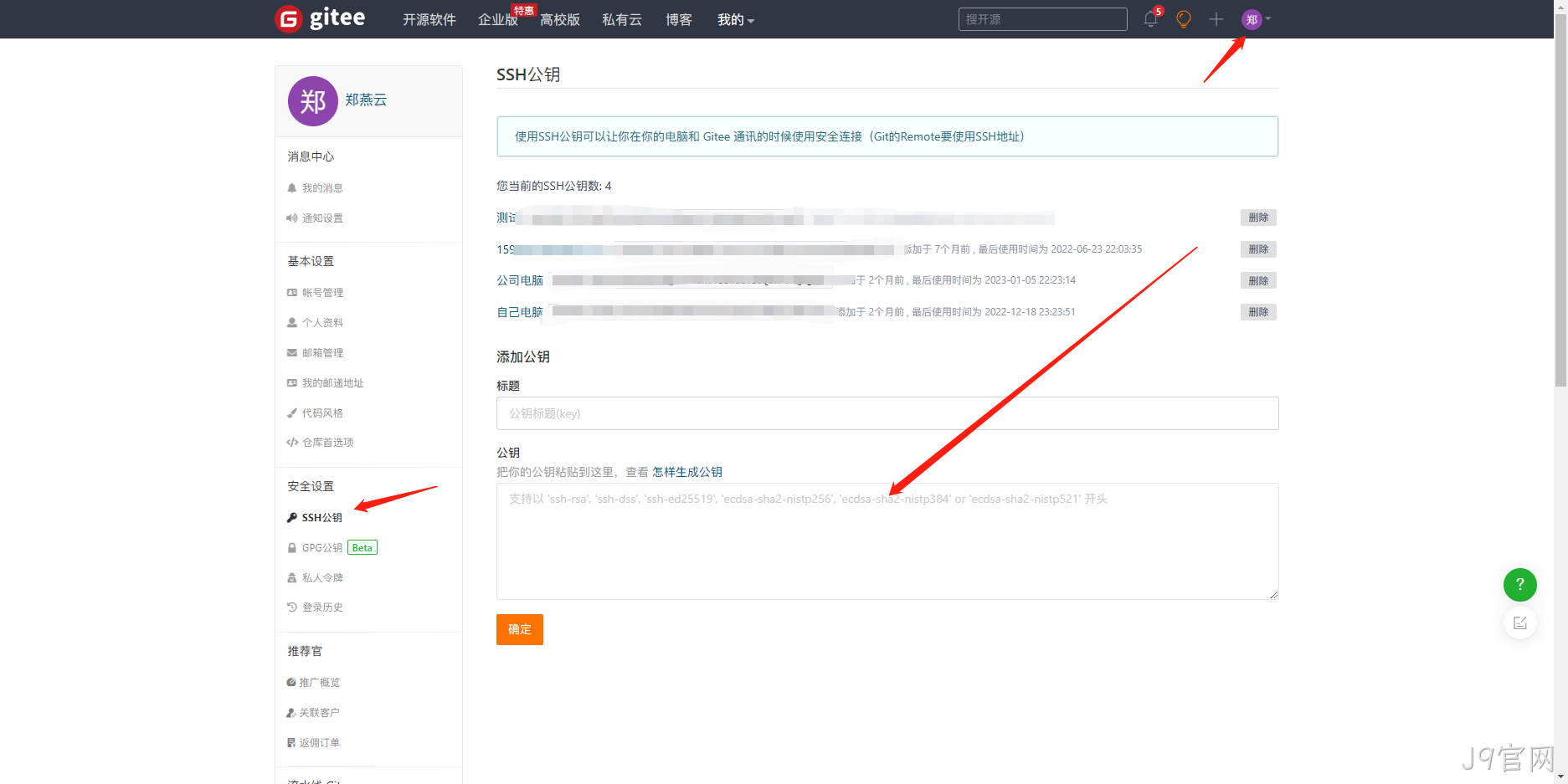The height and width of the screenshot is (784, 1568).
Task: Click the Gitee logo in header
Action: coord(320,18)
